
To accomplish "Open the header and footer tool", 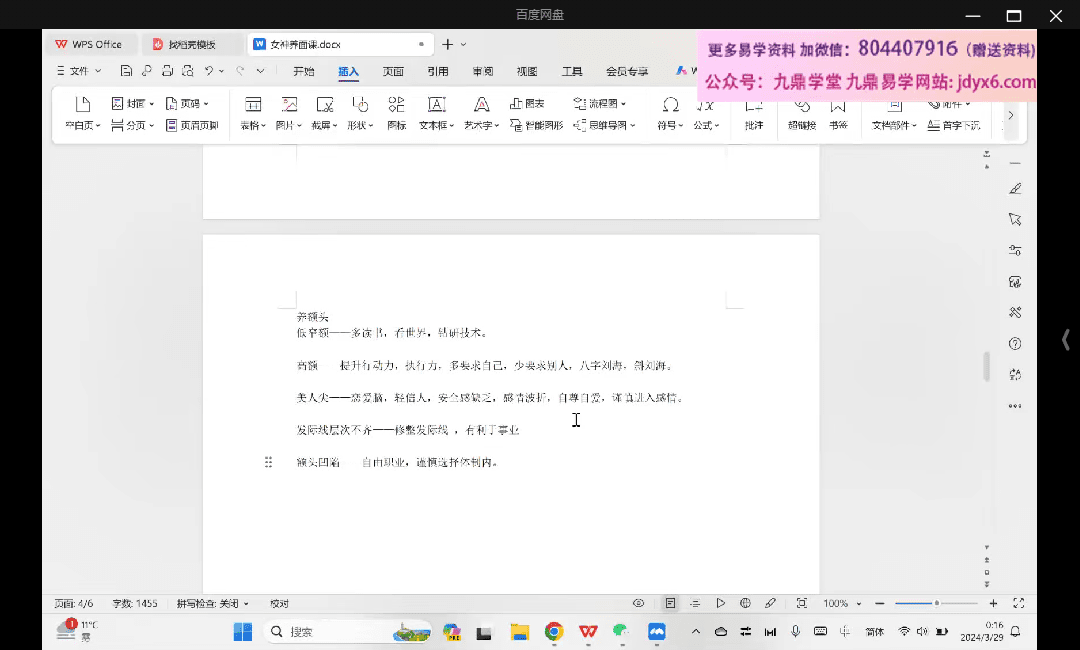I will [192, 125].
